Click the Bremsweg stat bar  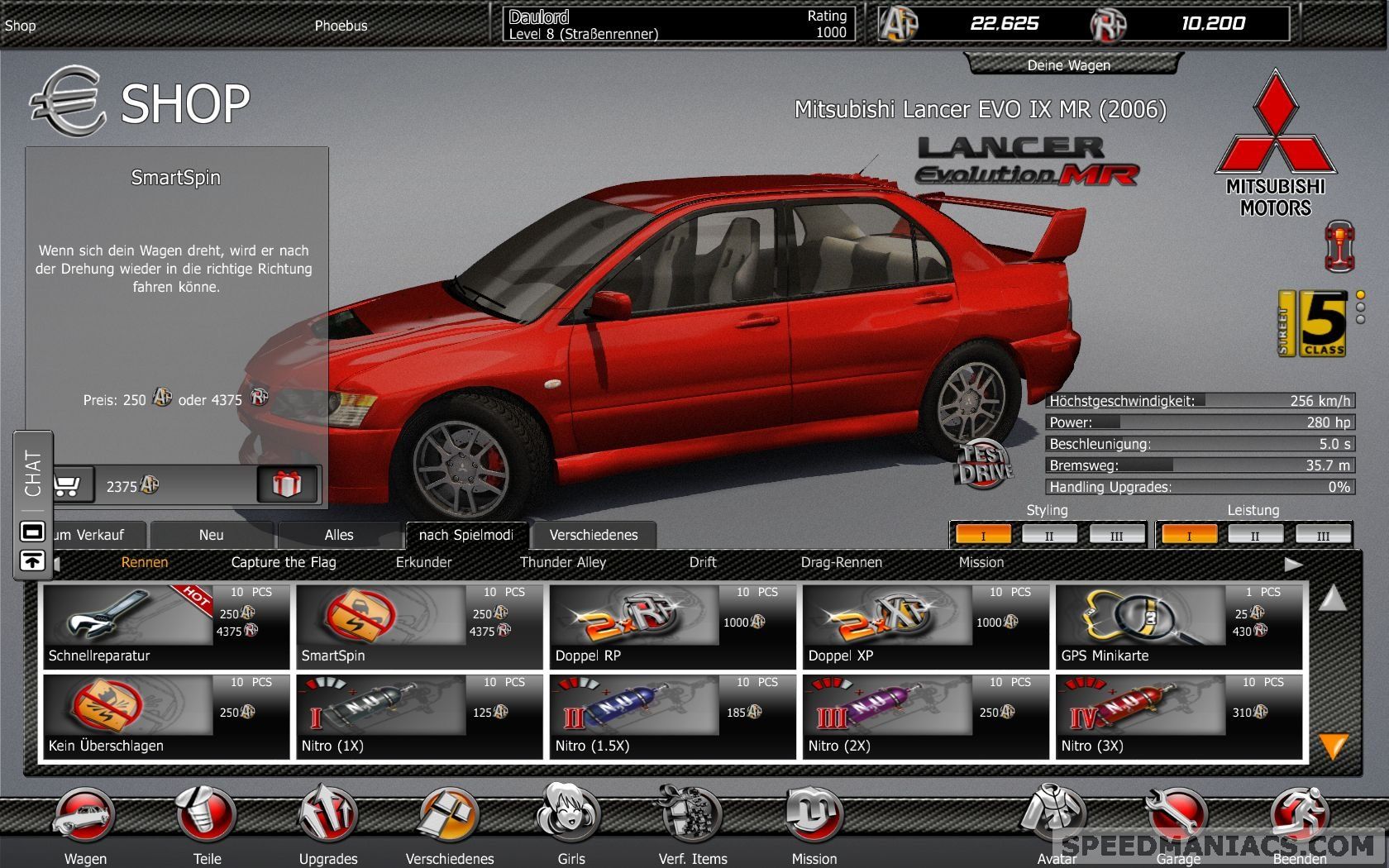[x=1200, y=465]
